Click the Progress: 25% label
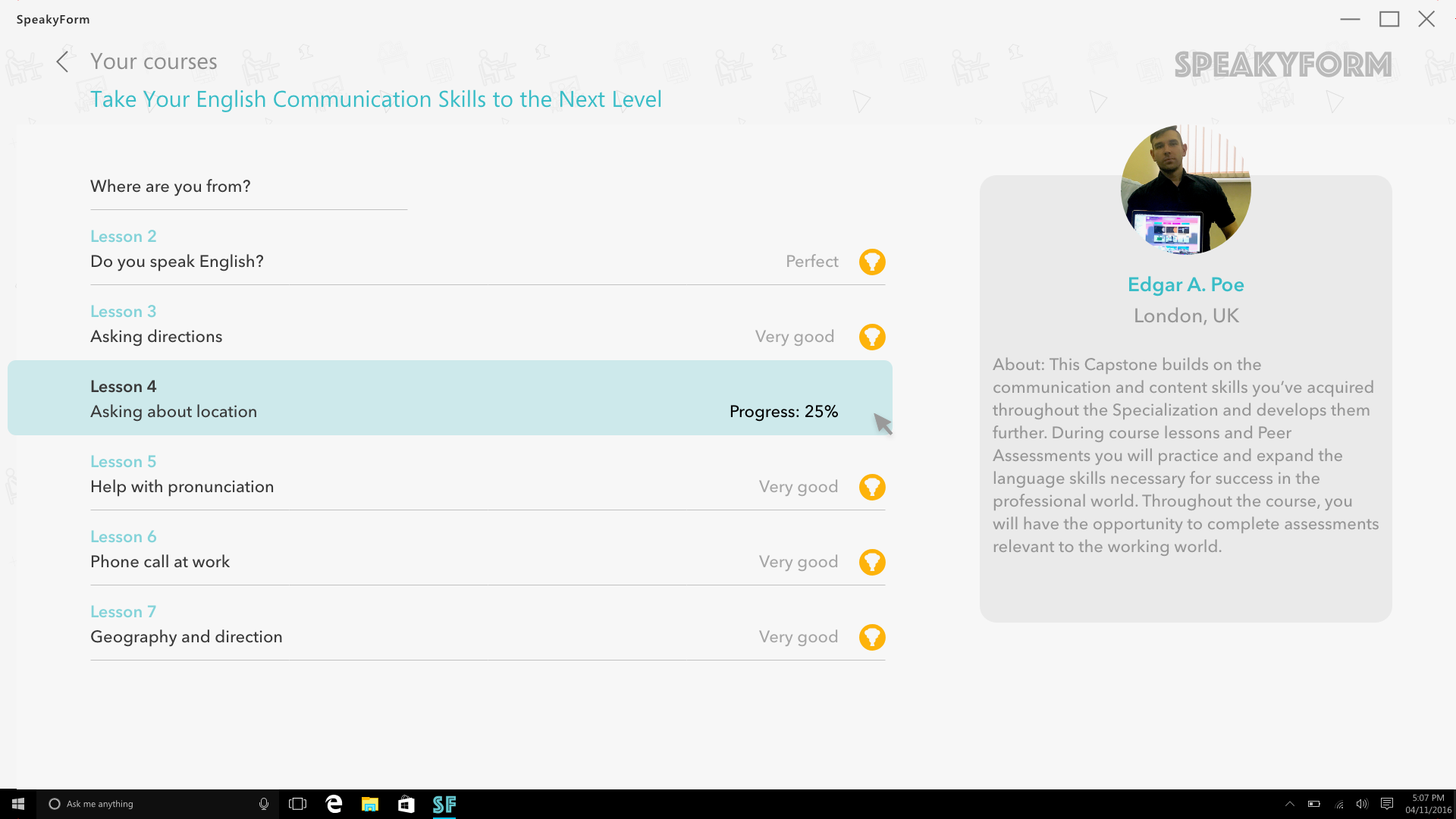This screenshot has height=819, width=1456. coord(783,412)
